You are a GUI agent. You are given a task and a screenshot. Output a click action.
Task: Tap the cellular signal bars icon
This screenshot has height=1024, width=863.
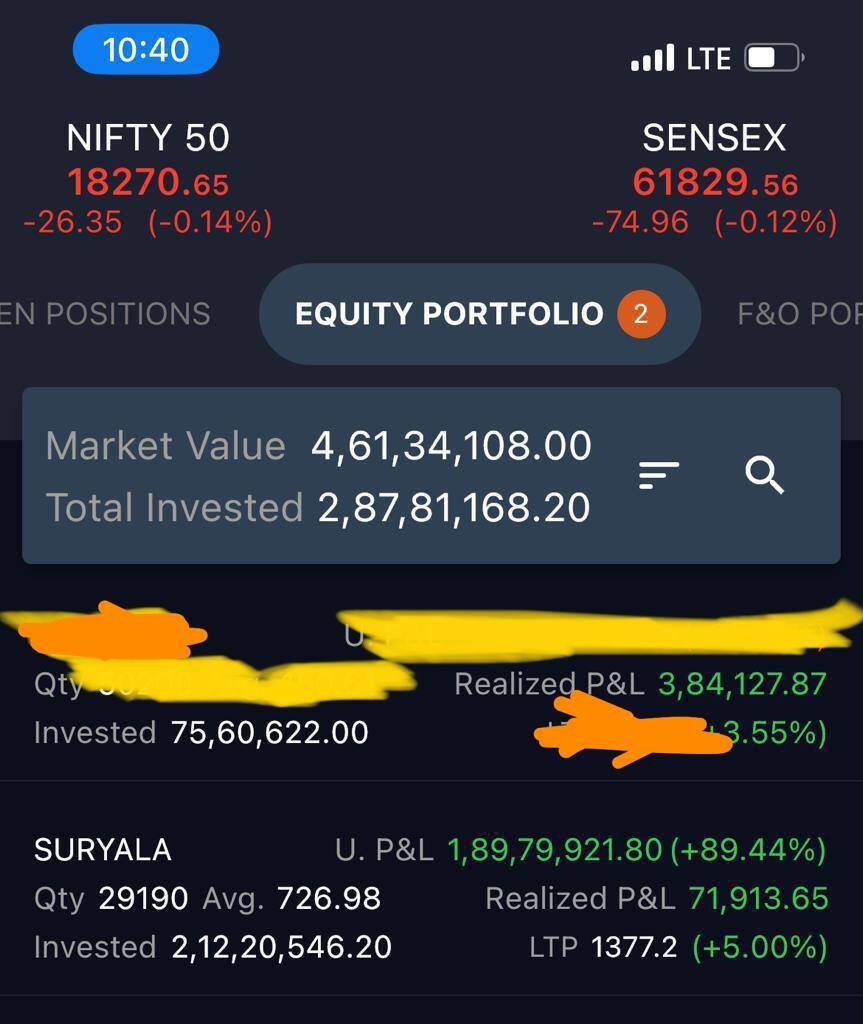pyautogui.click(x=653, y=59)
